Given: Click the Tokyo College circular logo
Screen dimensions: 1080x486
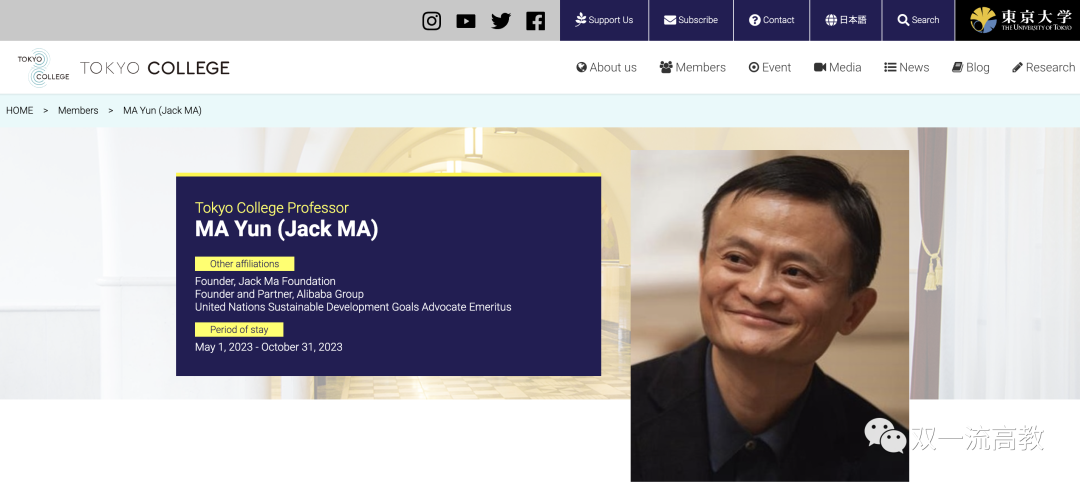Looking at the screenshot, I should coord(43,67).
